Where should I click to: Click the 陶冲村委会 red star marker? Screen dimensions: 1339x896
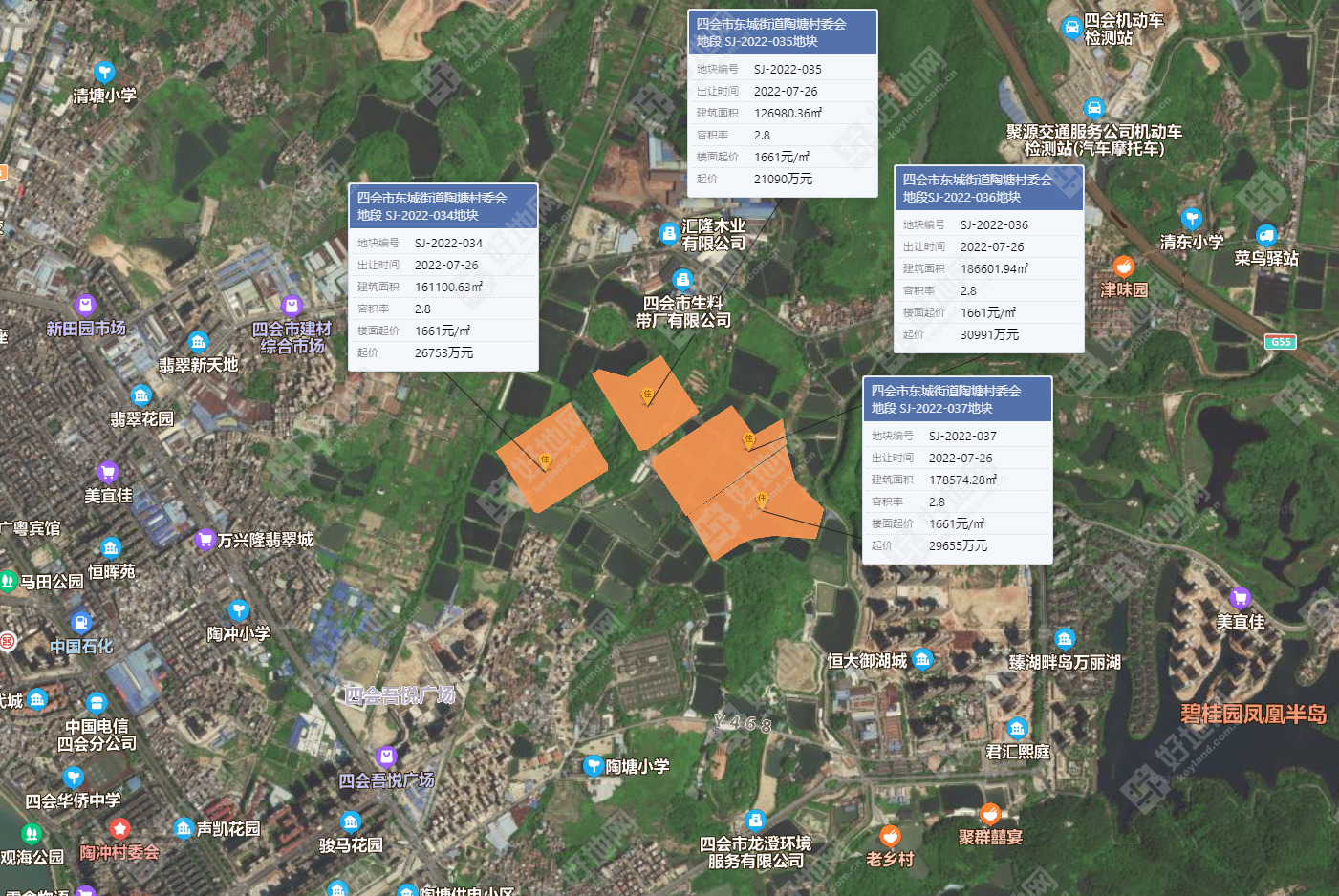coord(119,828)
